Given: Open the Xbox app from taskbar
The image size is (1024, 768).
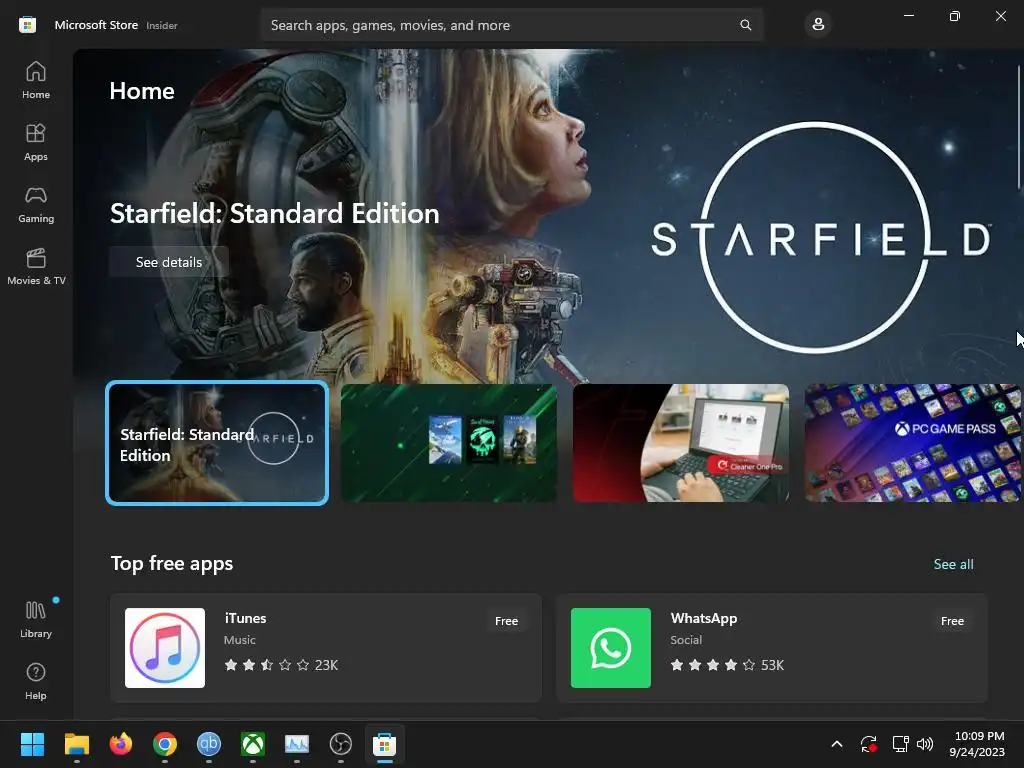Looking at the screenshot, I should [x=253, y=744].
